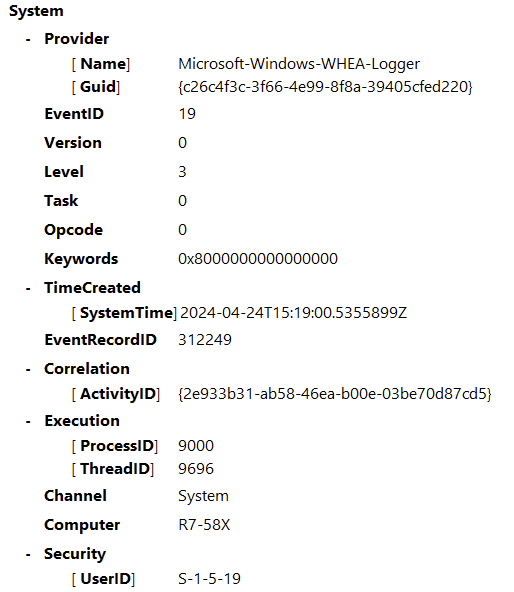Collapse the Correlation node

tap(28, 369)
